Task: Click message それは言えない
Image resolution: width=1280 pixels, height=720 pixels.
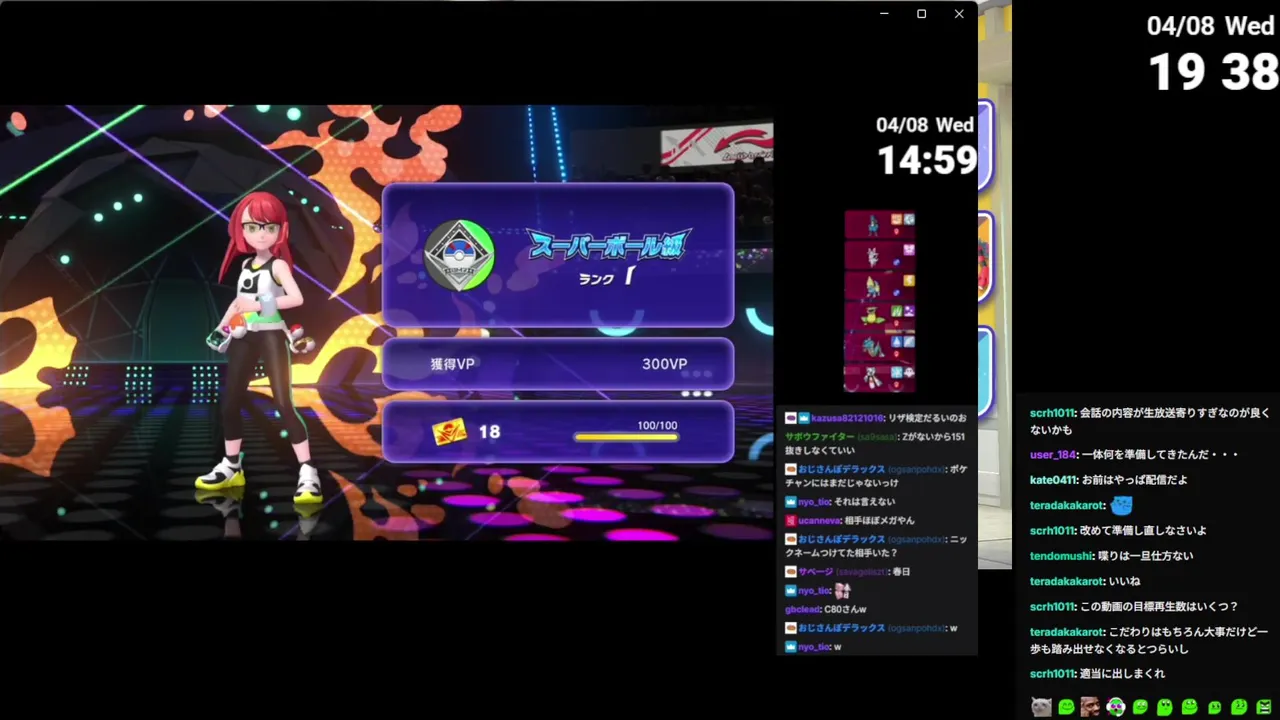Action: 865,502
